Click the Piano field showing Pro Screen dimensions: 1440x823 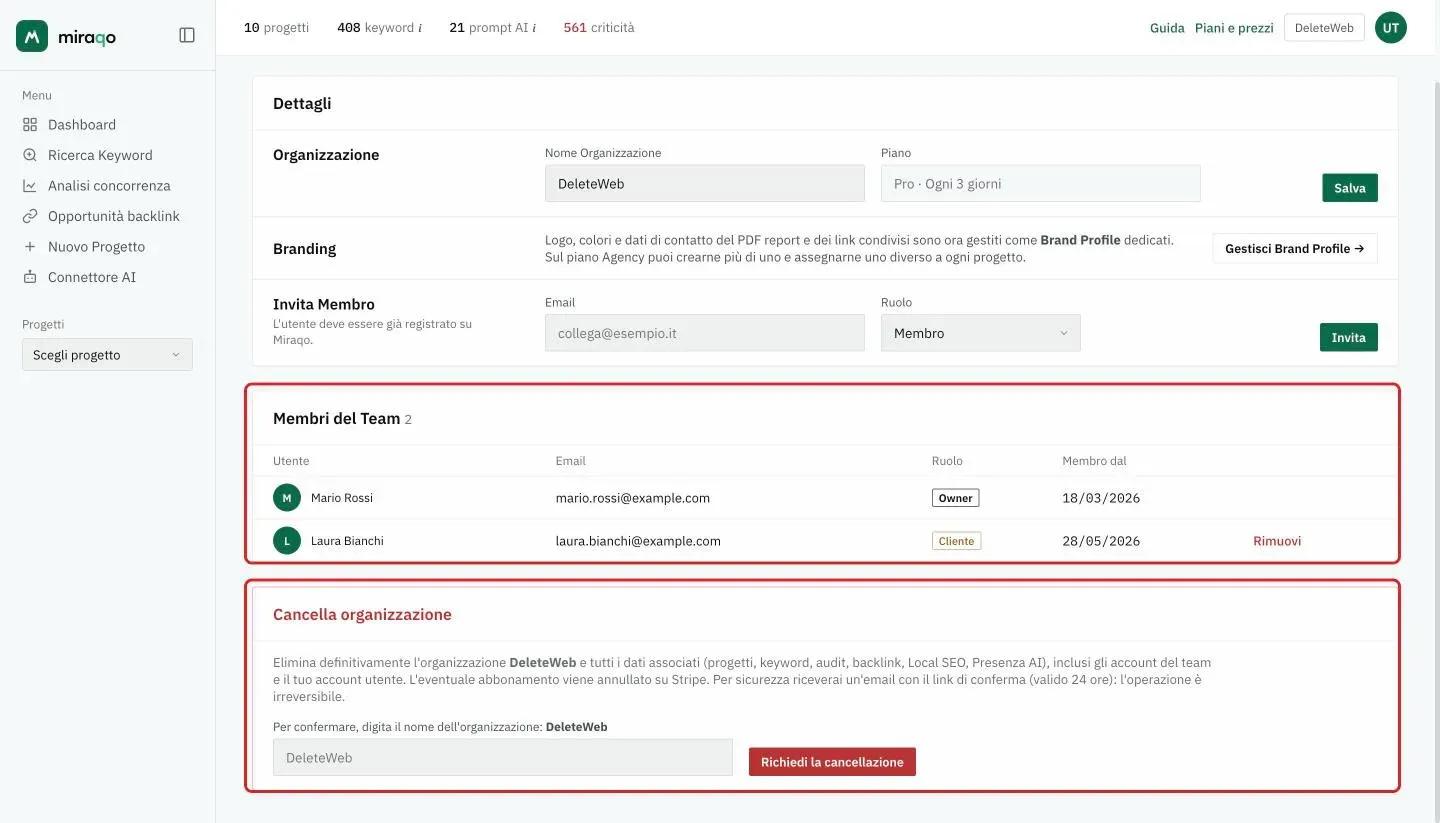tap(1041, 184)
